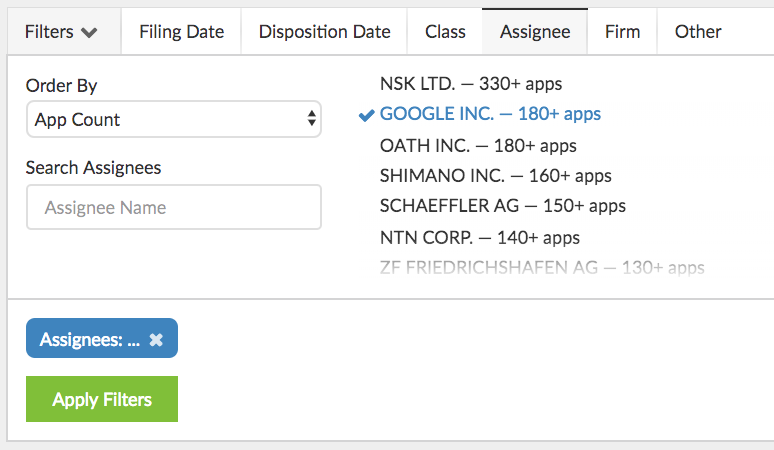Click the blue Assignees filter pill

90,339
